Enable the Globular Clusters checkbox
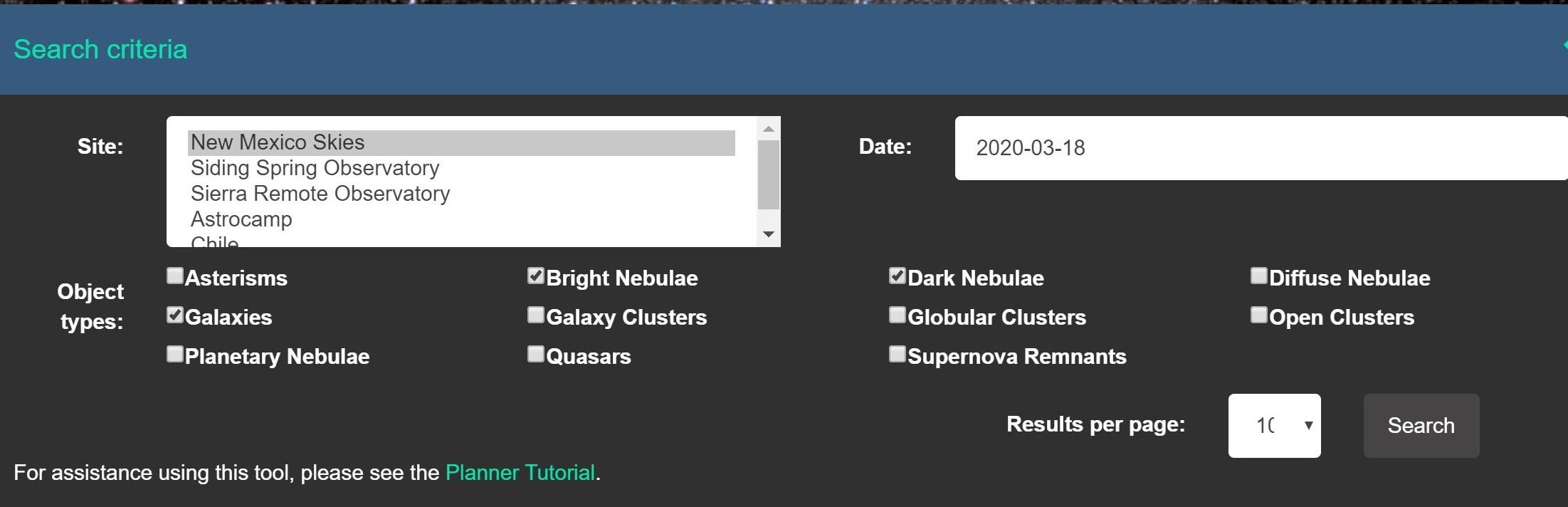This screenshot has width=1568, height=507. click(x=898, y=315)
